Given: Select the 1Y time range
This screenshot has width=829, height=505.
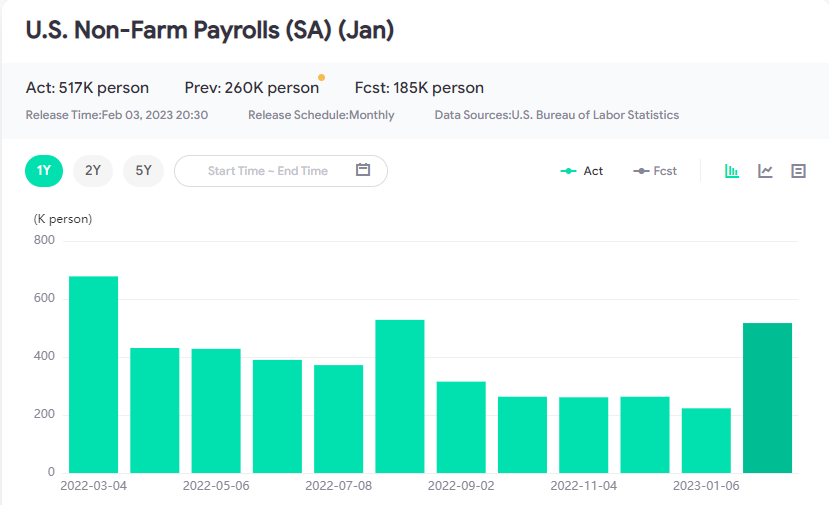Looking at the screenshot, I should (44, 171).
